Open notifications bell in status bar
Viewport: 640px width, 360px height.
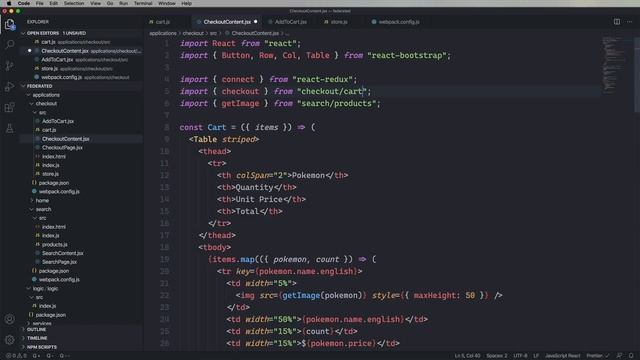631,356
